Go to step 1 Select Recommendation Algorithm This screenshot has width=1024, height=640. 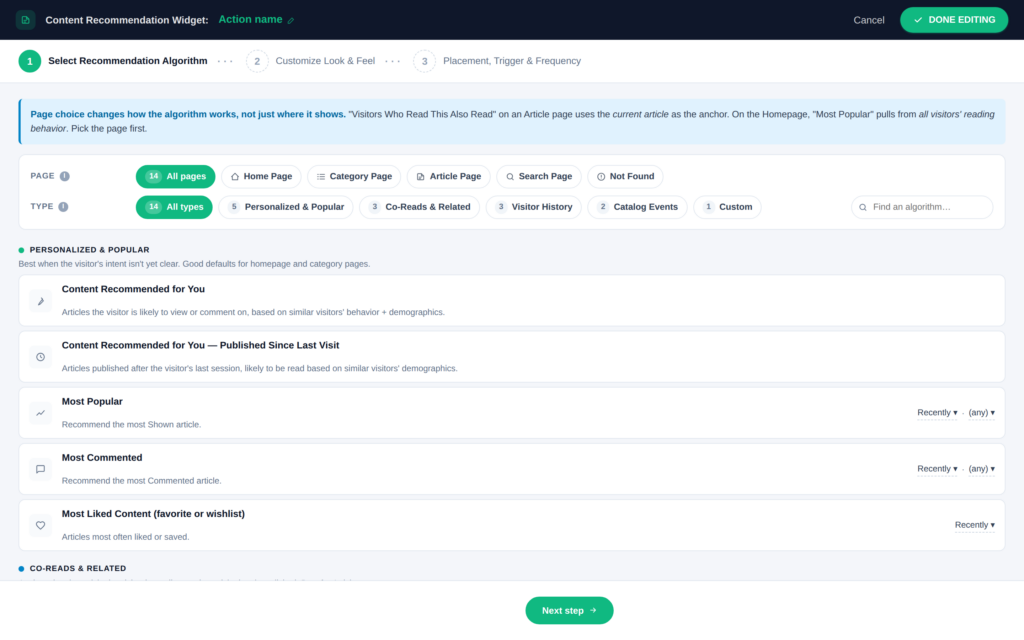[x=113, y=61]
